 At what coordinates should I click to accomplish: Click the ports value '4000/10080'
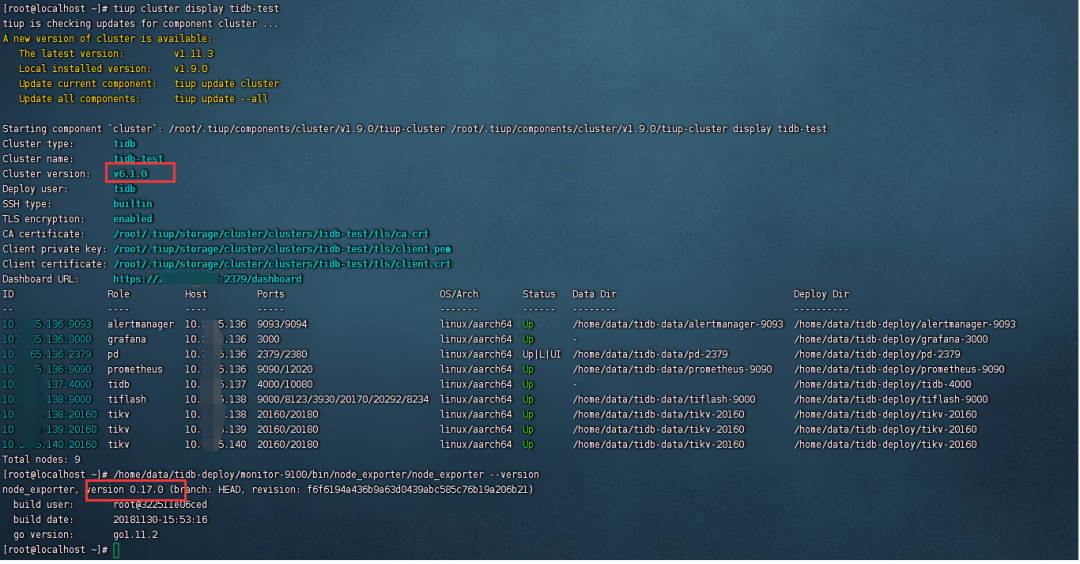pos(284,384)
